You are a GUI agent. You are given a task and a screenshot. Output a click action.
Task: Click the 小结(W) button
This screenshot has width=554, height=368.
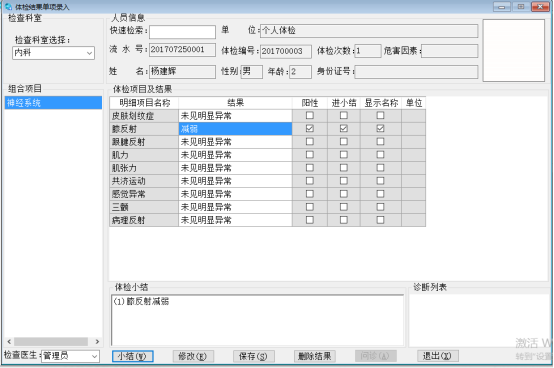(x=132, y=356)
